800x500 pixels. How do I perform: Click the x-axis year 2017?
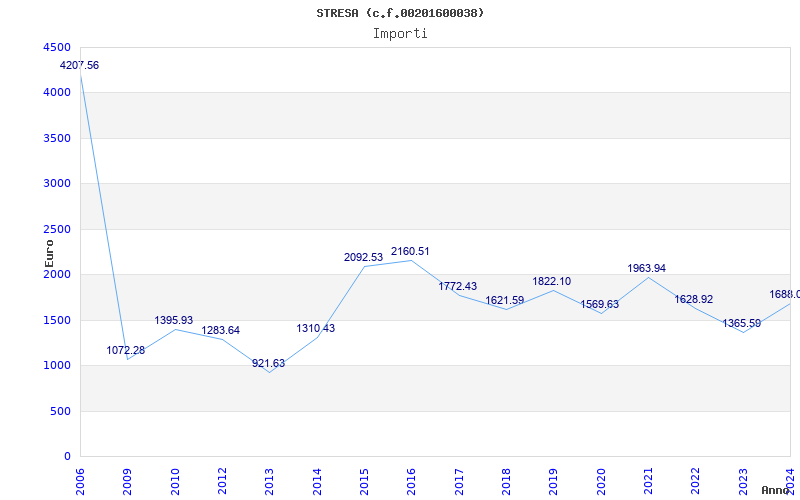point(459,481)
